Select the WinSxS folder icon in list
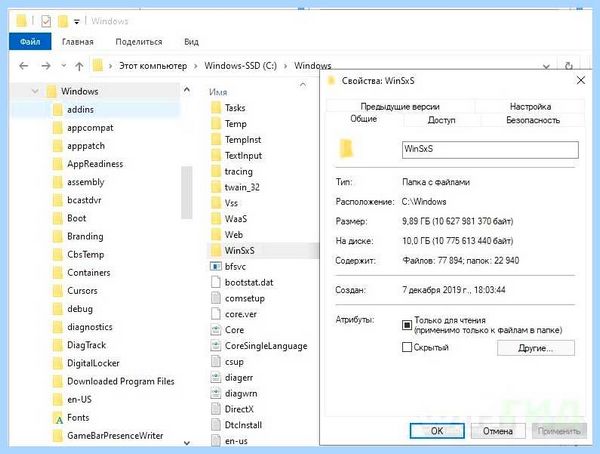This screenshot has width=600, height=454. coord(216,250)
